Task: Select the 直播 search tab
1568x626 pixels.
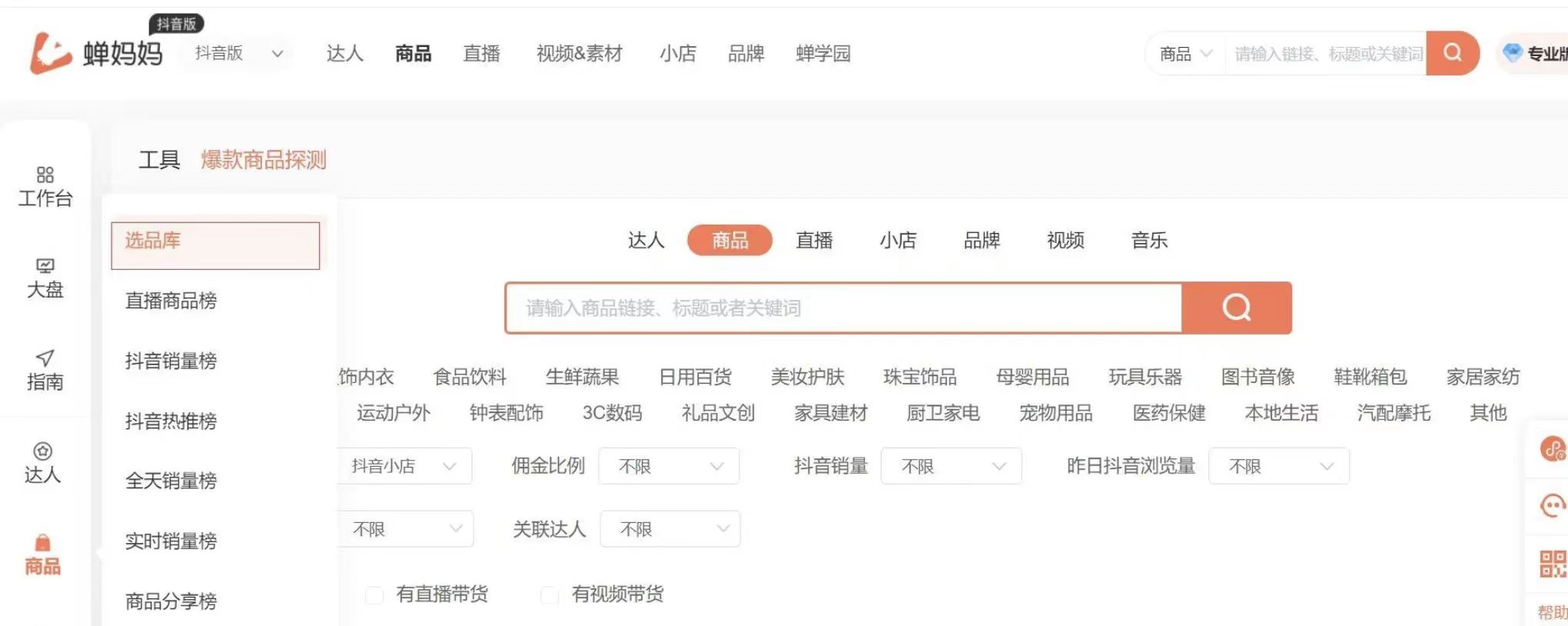Action: pos(814,240)
